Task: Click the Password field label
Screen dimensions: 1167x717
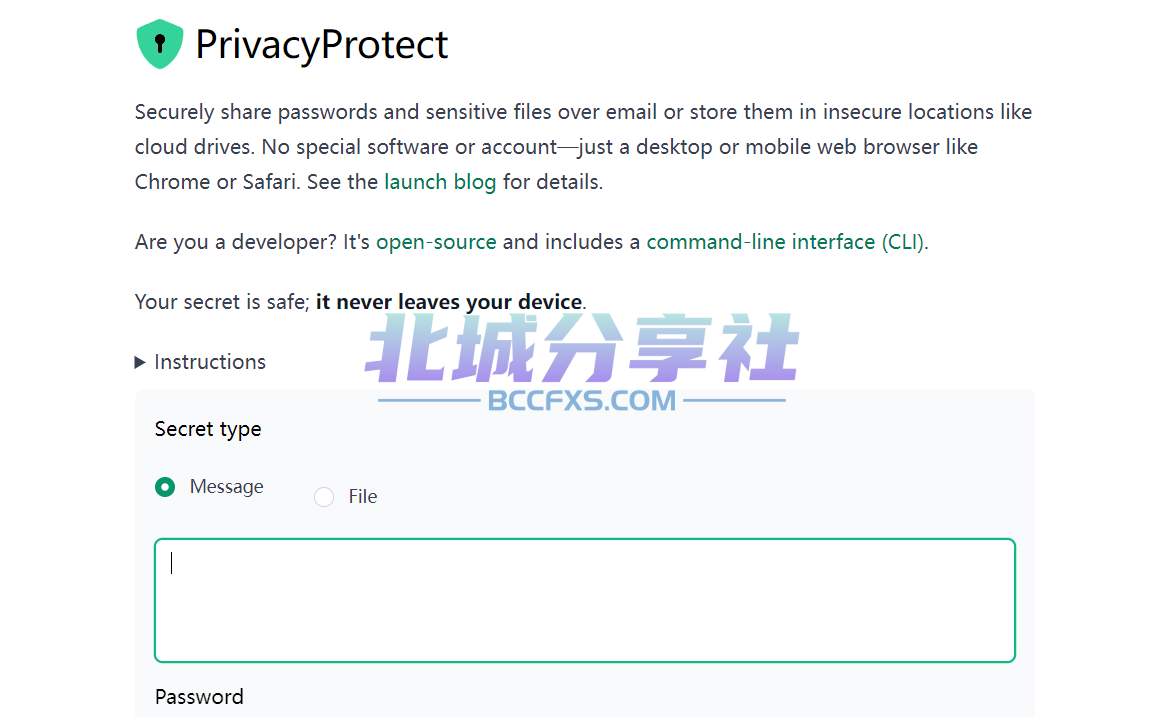Action: [199, 697]
